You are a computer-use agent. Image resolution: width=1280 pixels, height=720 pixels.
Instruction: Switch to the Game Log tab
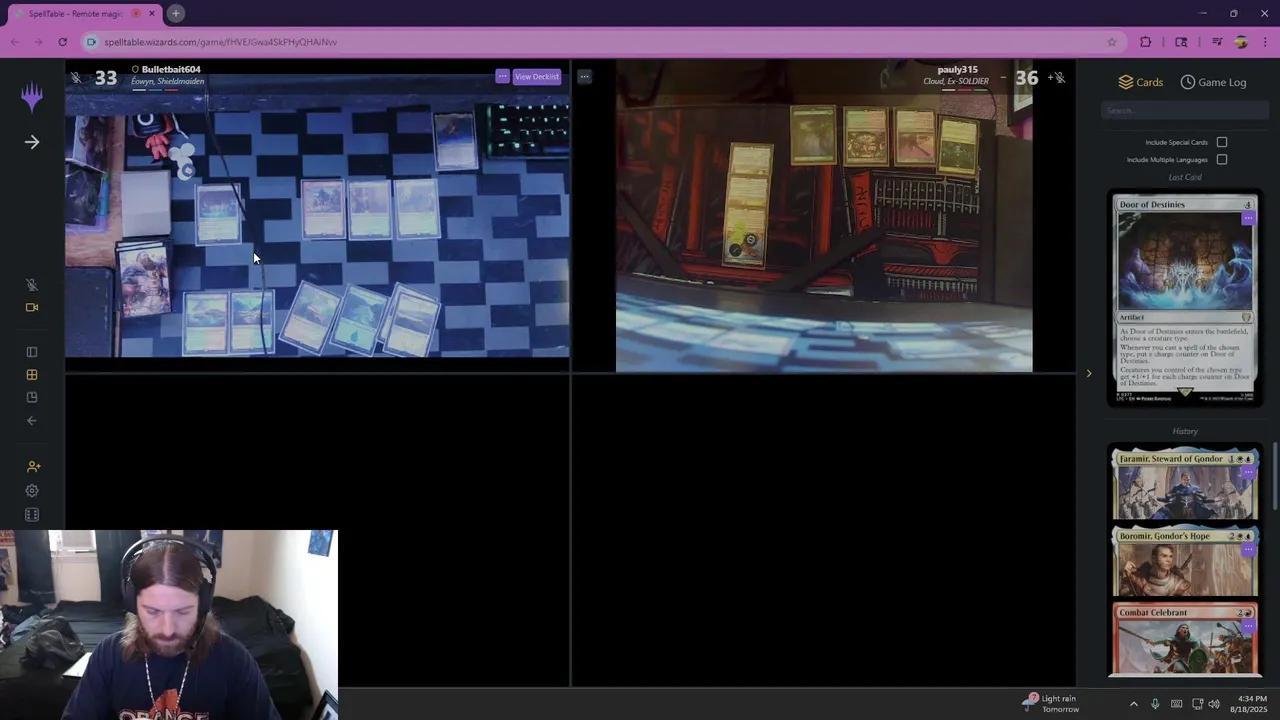(x=1213, y=82)
